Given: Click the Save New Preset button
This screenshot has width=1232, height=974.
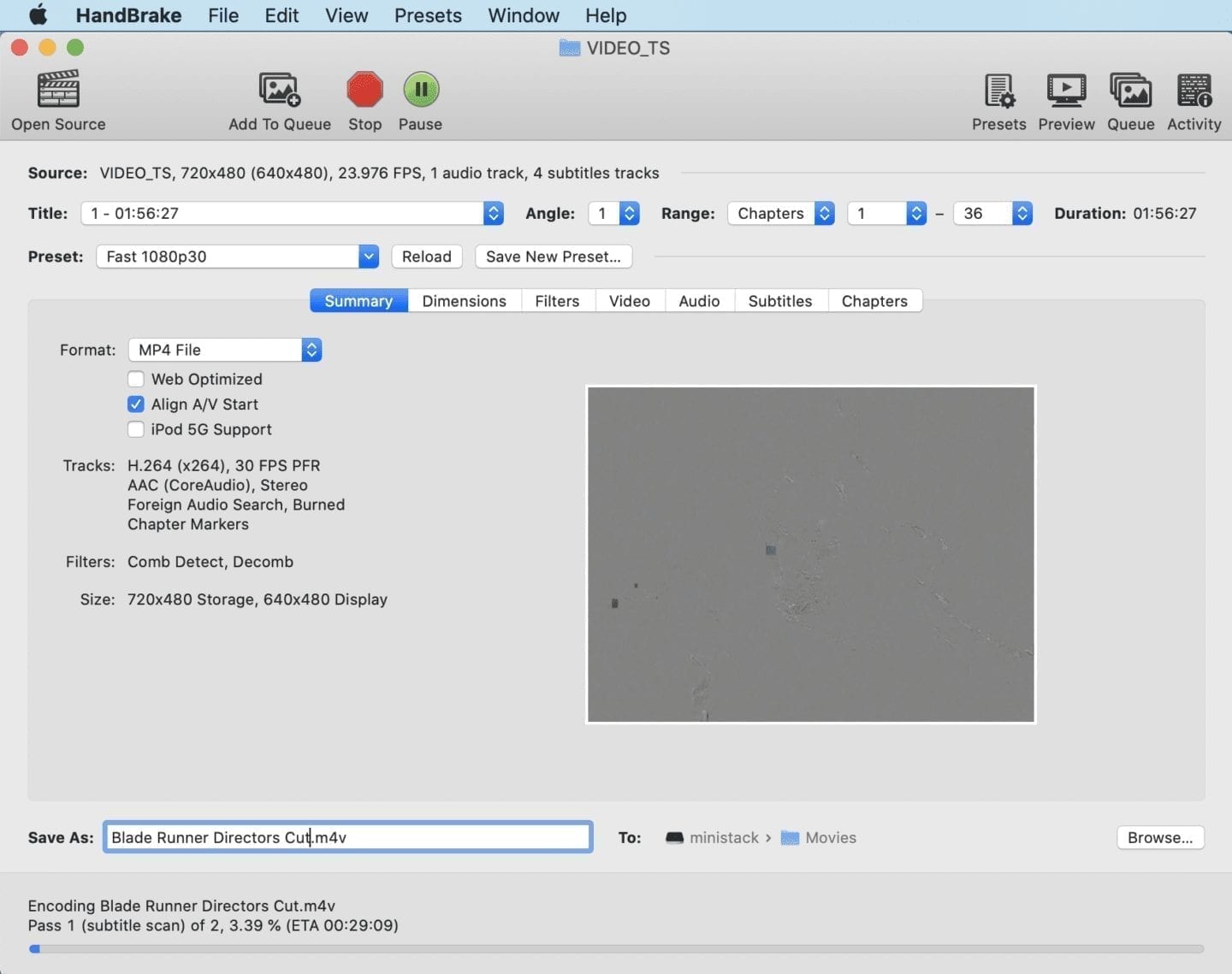Looking at the screenshot, I should tap(553, 257).
